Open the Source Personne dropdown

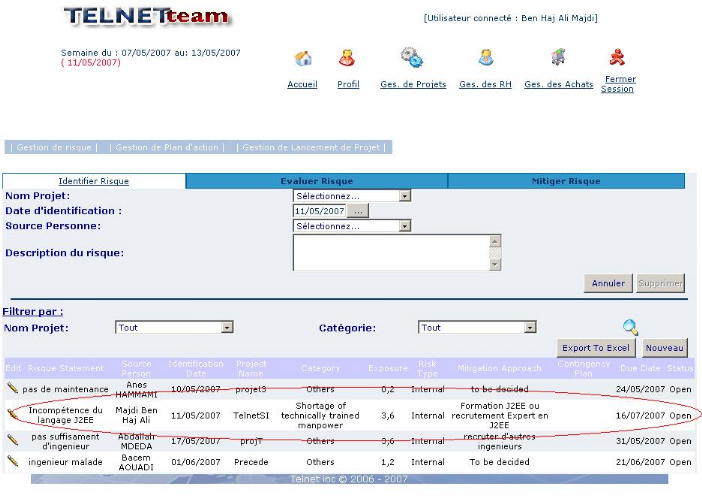pyautogui.click(x=405, y=226)
